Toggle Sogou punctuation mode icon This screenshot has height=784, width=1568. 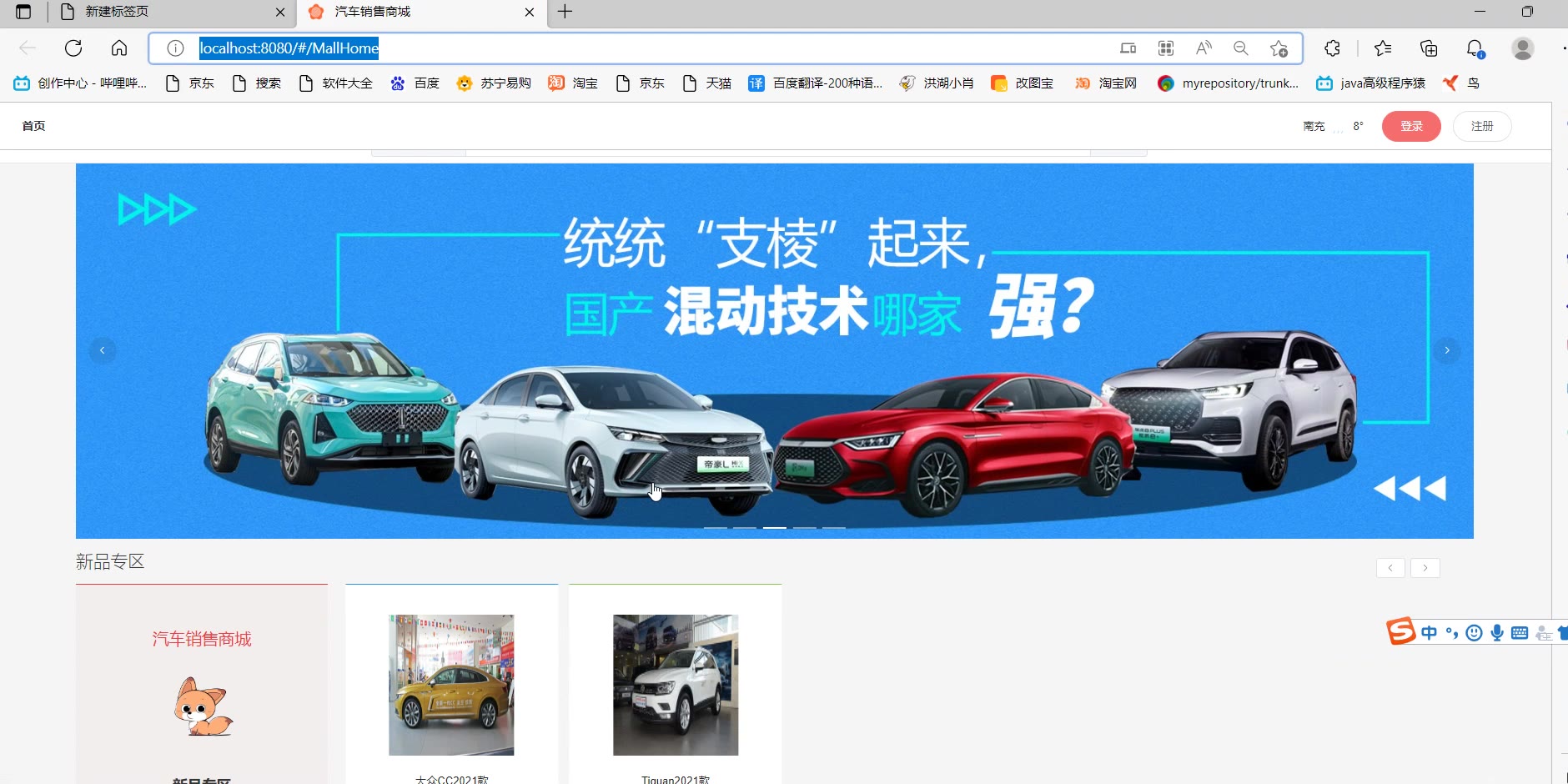click(1452, 633)
